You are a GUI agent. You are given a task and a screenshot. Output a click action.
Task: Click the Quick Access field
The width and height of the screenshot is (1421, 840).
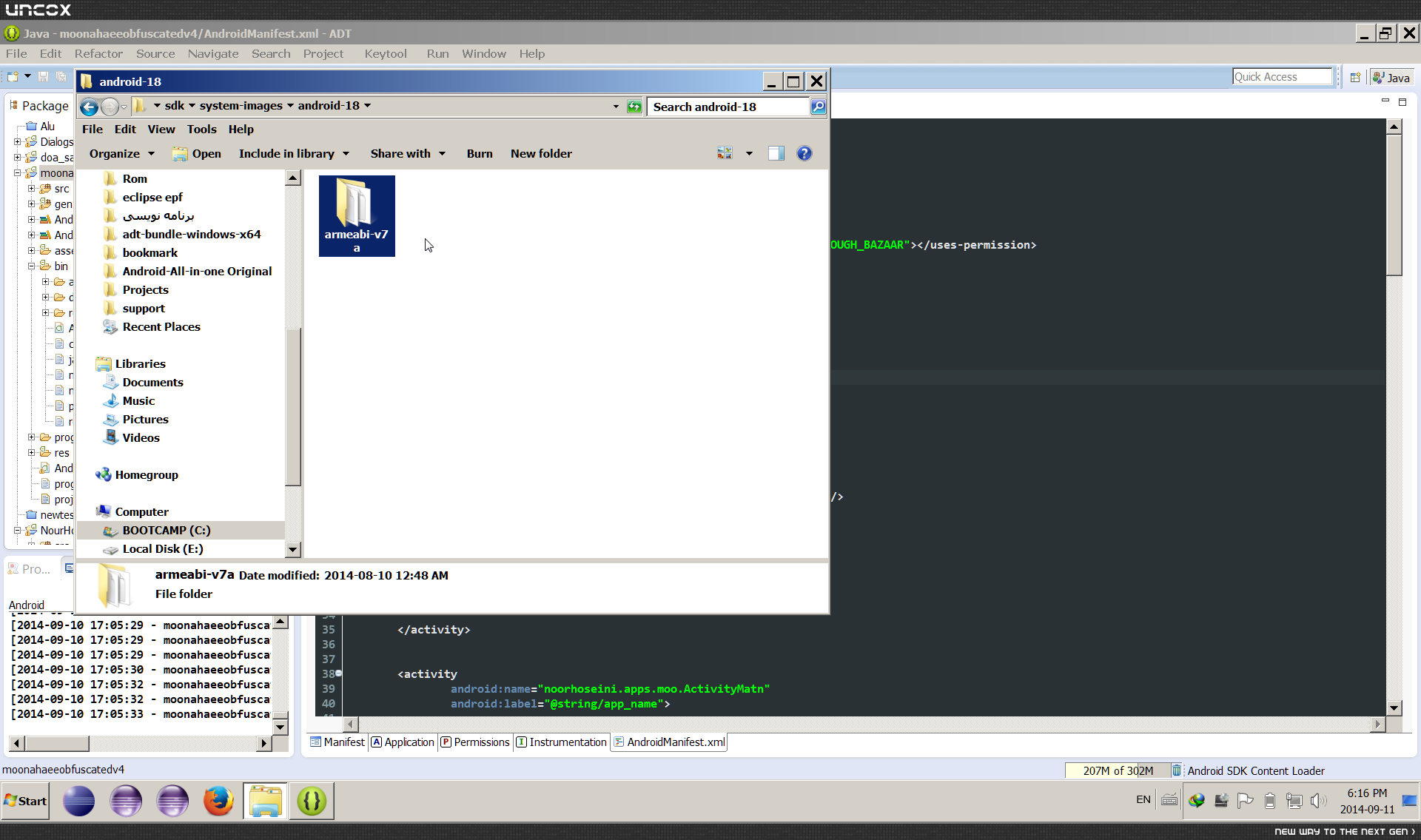[1282, 77]
